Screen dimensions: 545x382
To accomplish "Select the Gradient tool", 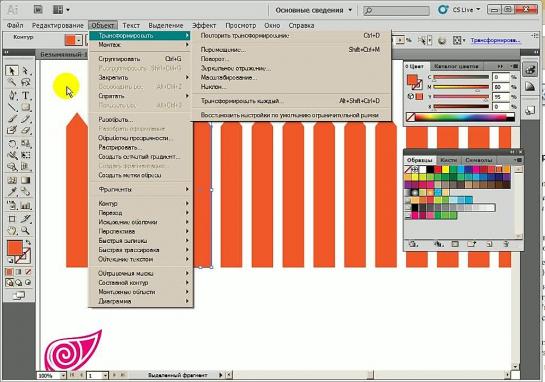I will pyautogui.click(x=25, y=180).
